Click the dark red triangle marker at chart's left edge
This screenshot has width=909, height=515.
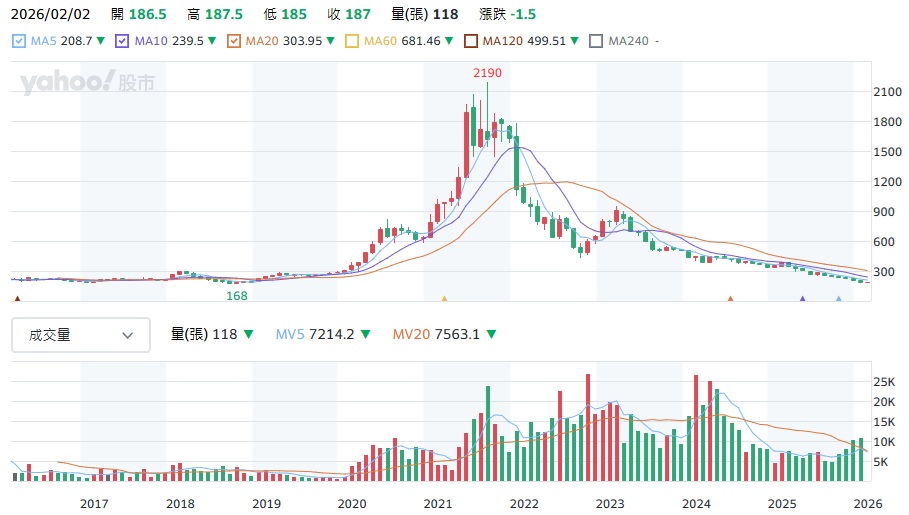[16, 298]
